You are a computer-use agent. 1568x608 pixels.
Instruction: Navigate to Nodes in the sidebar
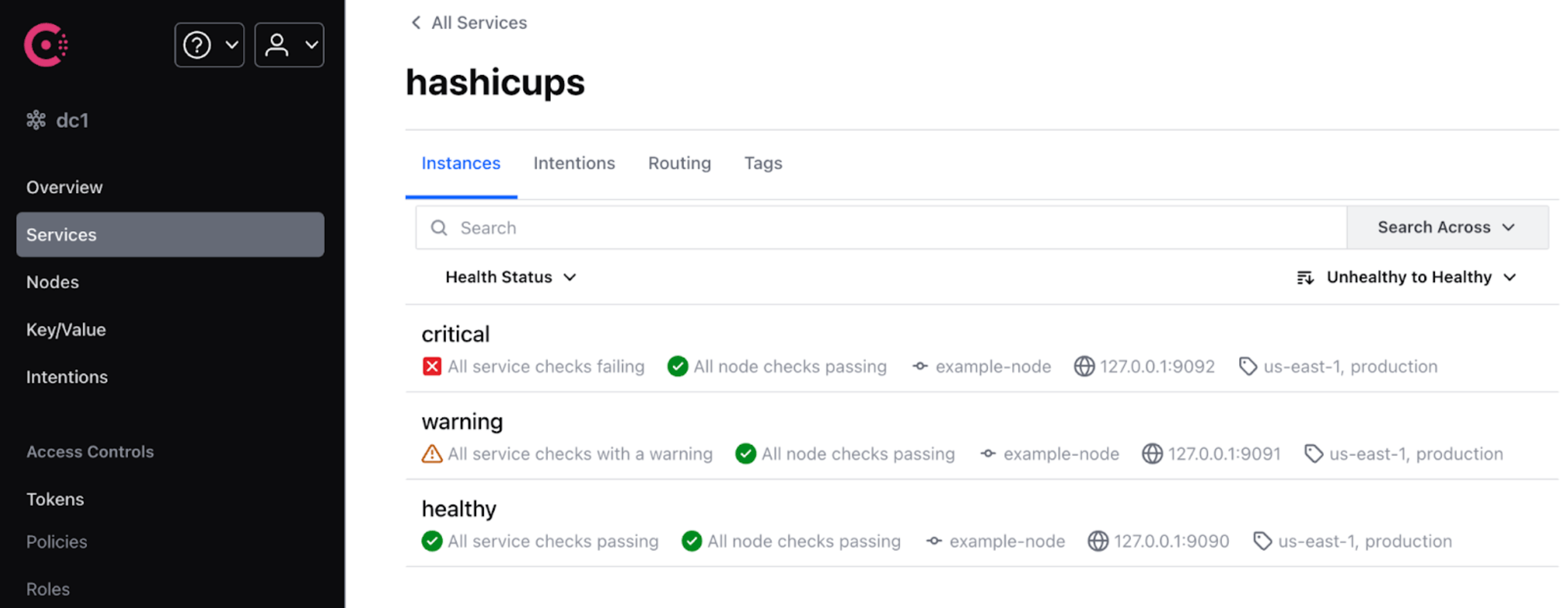click(53, 282)
